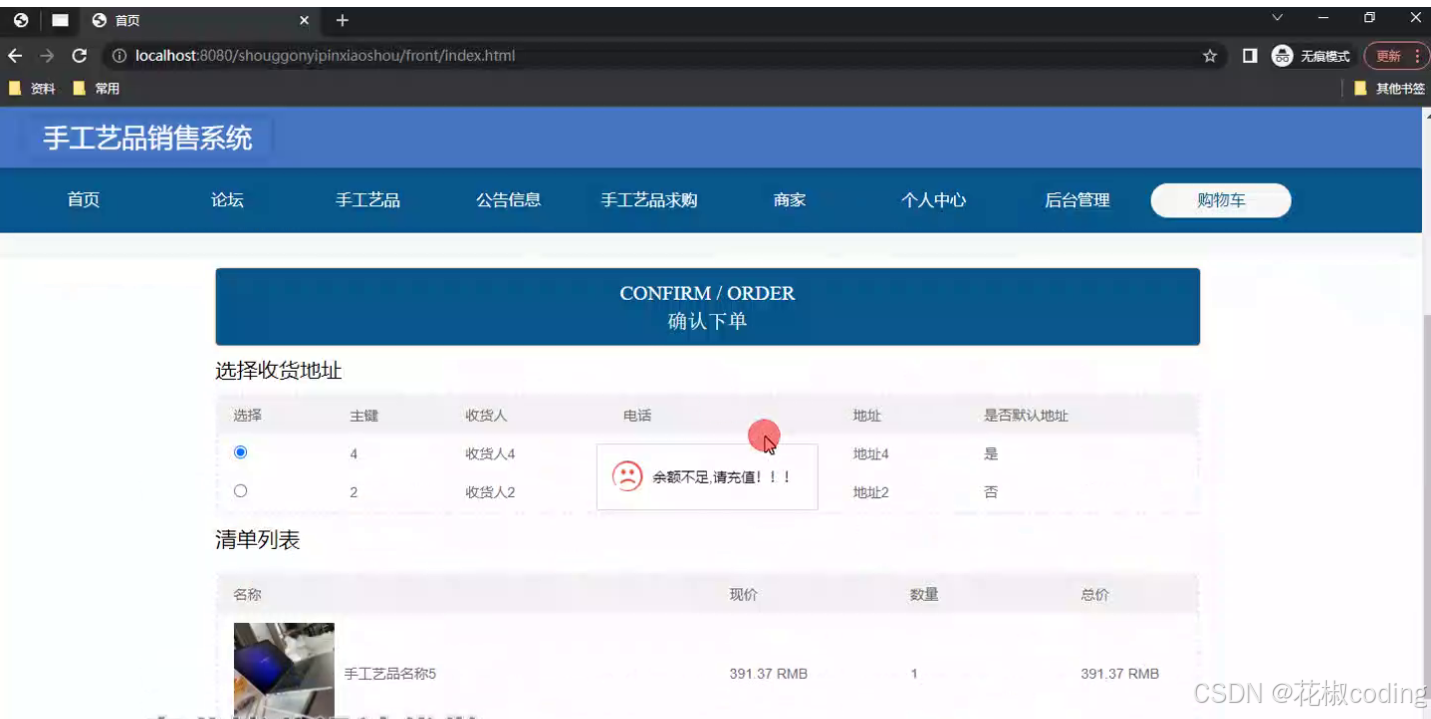Open a new browser tab with plus
The height and width of the screenshot is (719, 1431).
pos(342,20)
